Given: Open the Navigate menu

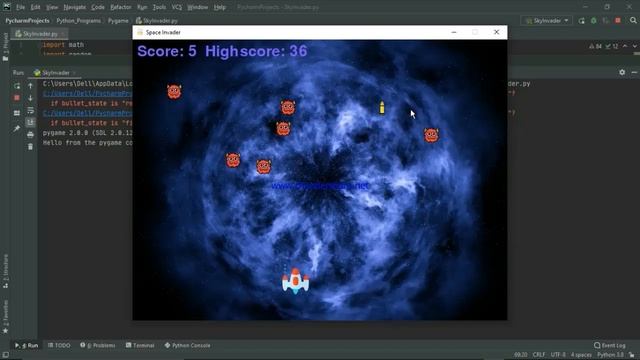Looking at the screenshot, I should [75, 7].
